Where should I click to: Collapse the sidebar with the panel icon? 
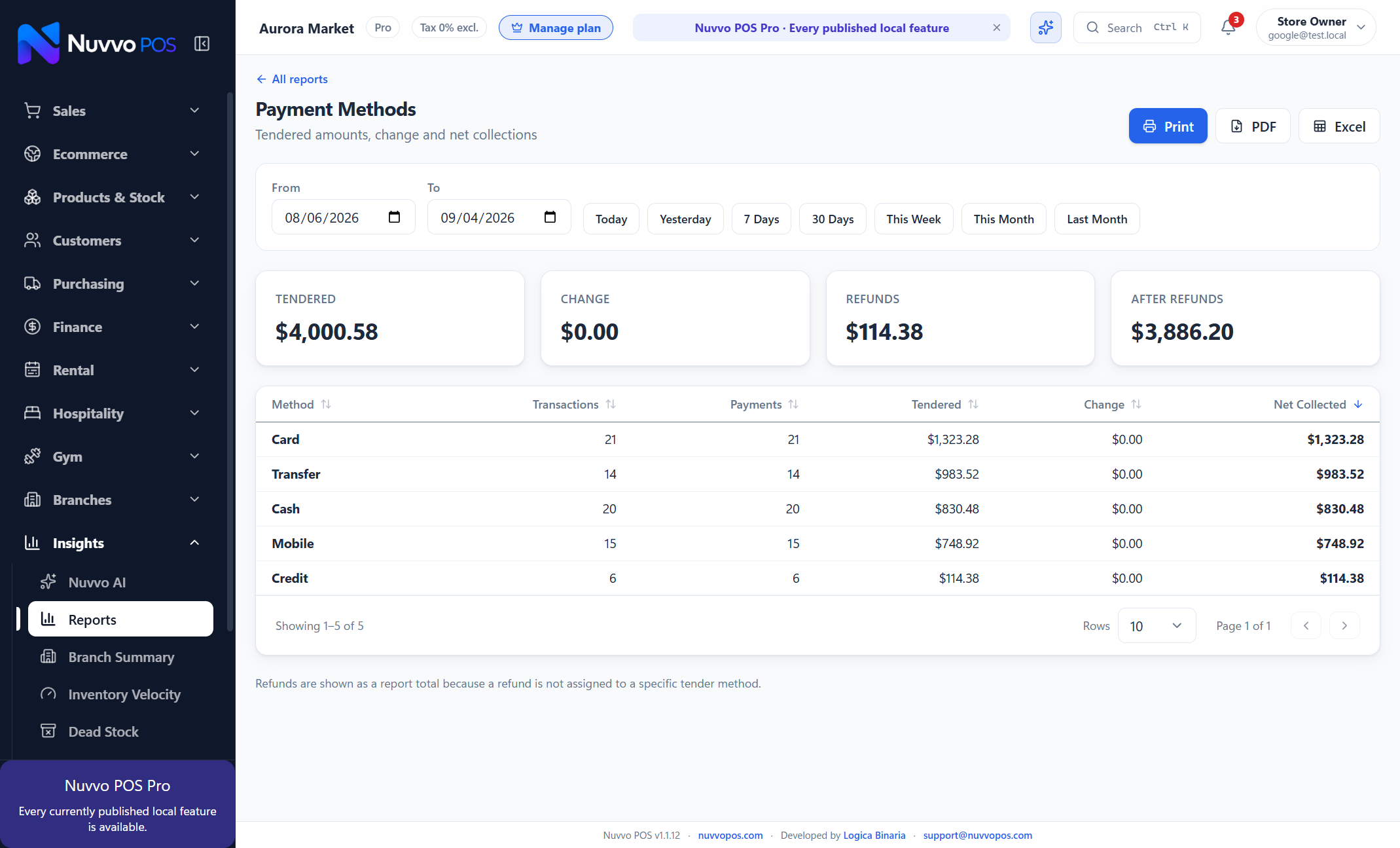pos(202,44)
